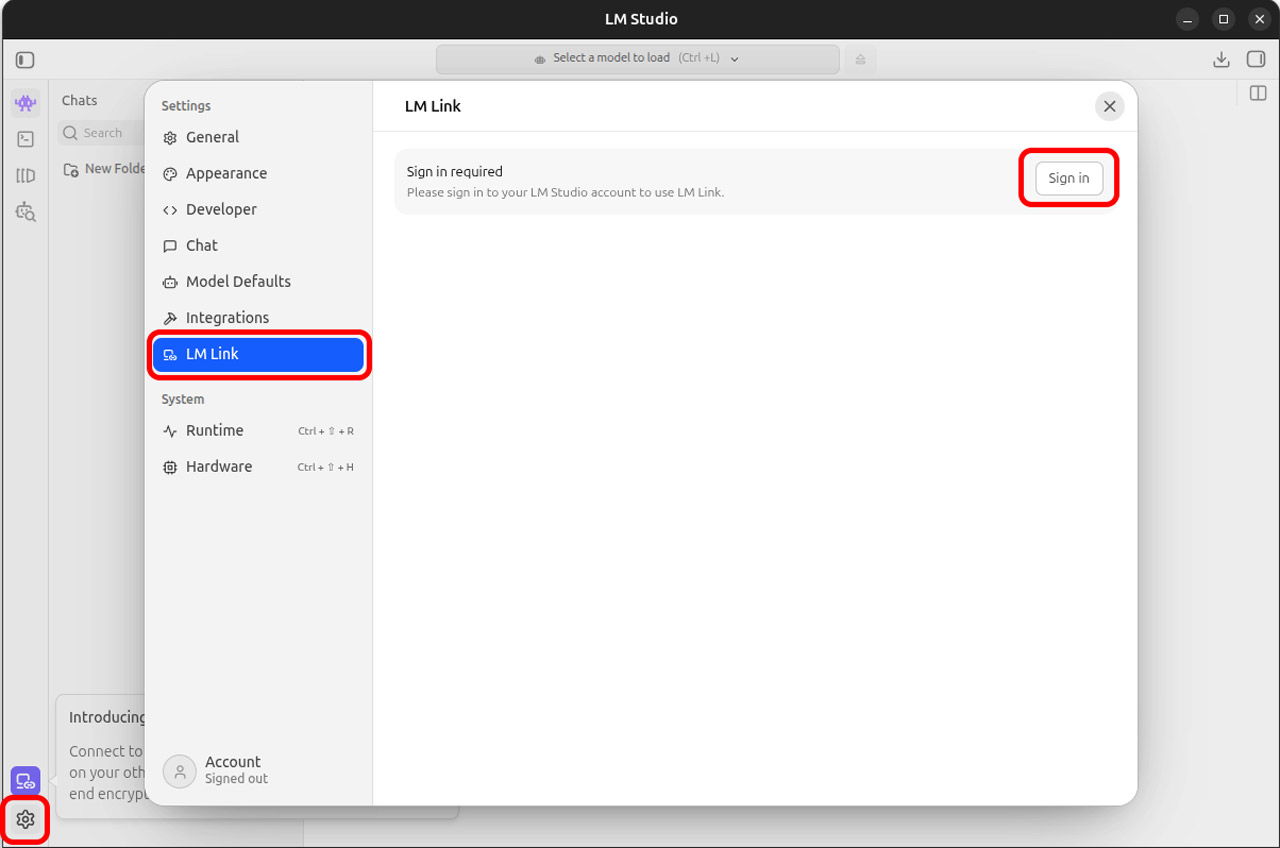Click the purple LM Link icon in the left rail

coord(25,781)
